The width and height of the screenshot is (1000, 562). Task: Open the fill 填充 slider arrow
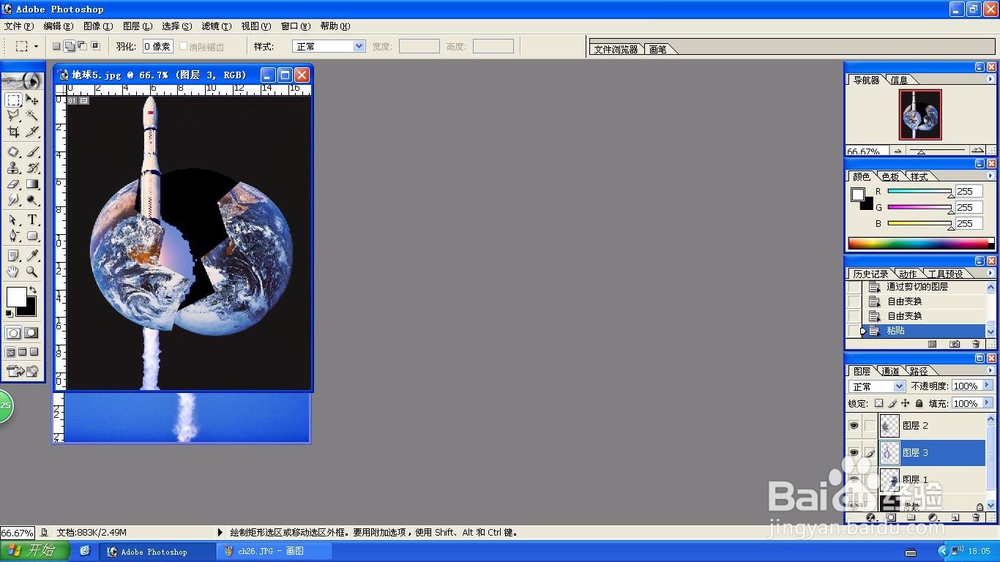tap(987, 403)
